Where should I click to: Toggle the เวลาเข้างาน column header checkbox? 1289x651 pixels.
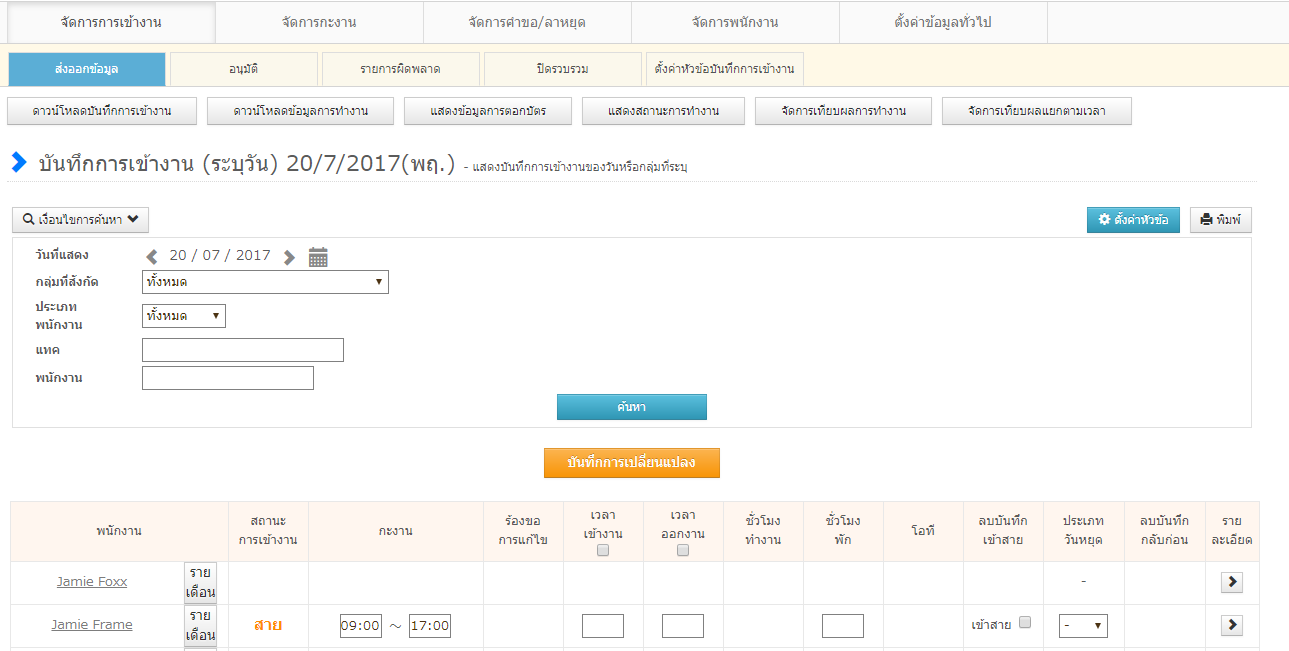pos(603,550)
